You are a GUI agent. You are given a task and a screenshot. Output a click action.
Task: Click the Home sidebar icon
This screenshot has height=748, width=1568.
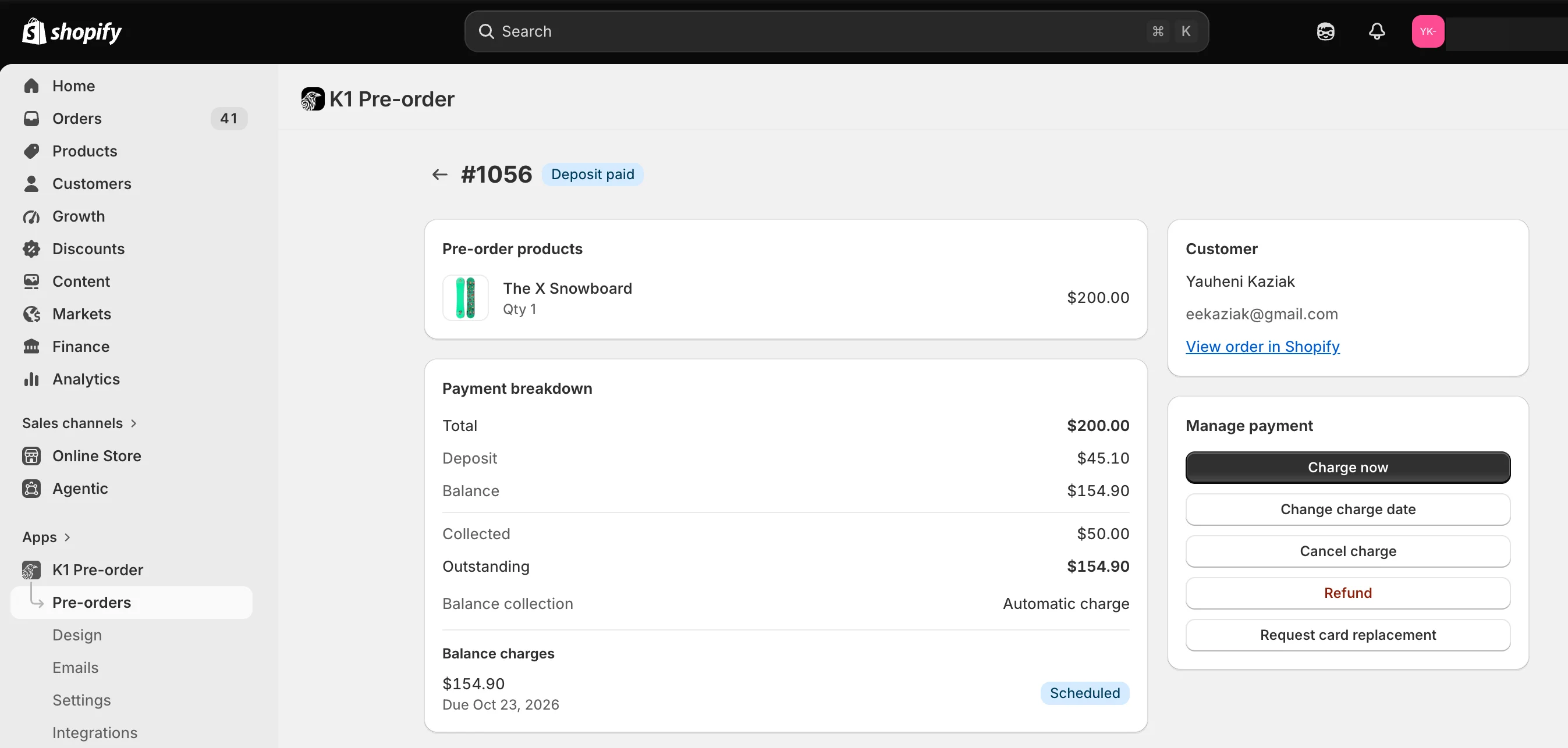31,86
